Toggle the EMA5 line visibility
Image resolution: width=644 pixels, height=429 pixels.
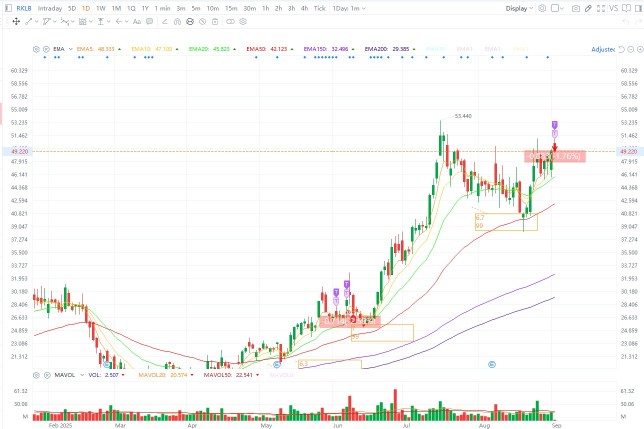tap(83, 48)
